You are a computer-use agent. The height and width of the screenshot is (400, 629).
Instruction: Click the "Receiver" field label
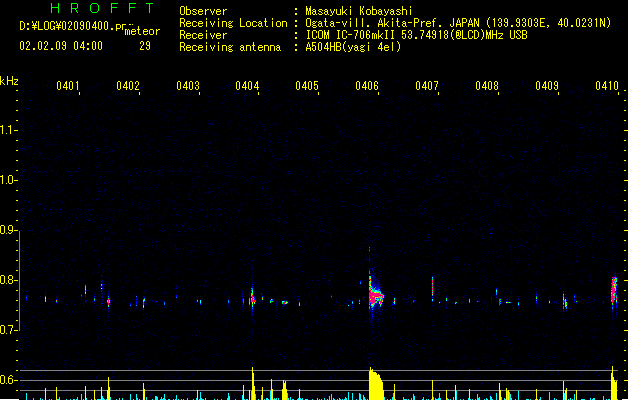pyautogui.click(x=203, y=35)
